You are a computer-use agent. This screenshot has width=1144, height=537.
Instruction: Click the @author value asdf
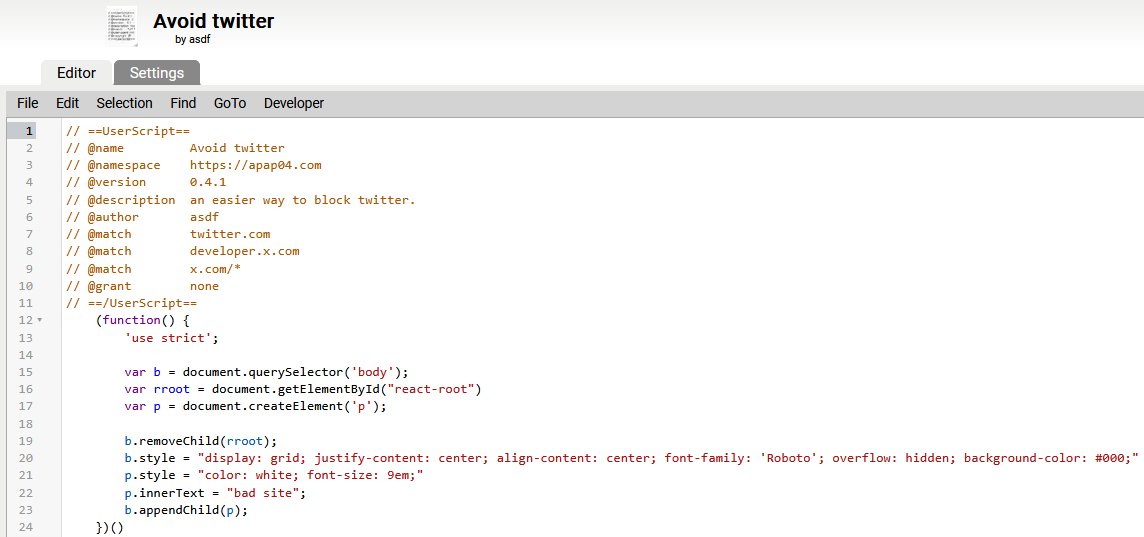204,217
